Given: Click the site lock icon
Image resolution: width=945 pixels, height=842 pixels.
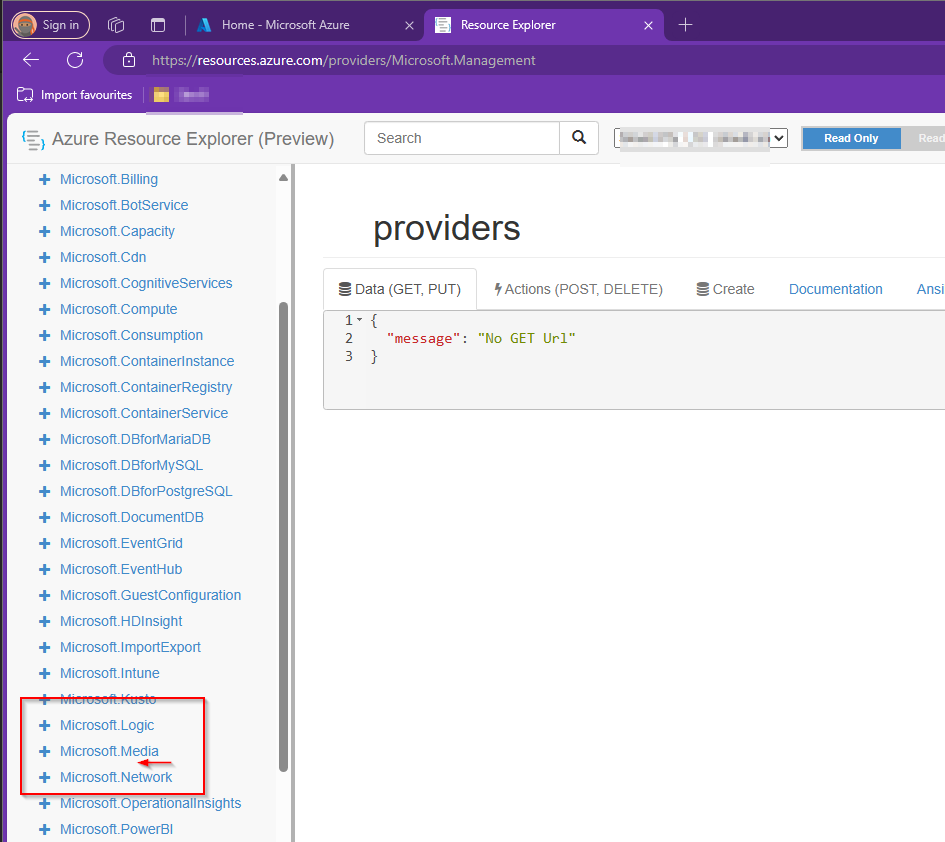Looking at the screenshot, I should pos(129,60).
